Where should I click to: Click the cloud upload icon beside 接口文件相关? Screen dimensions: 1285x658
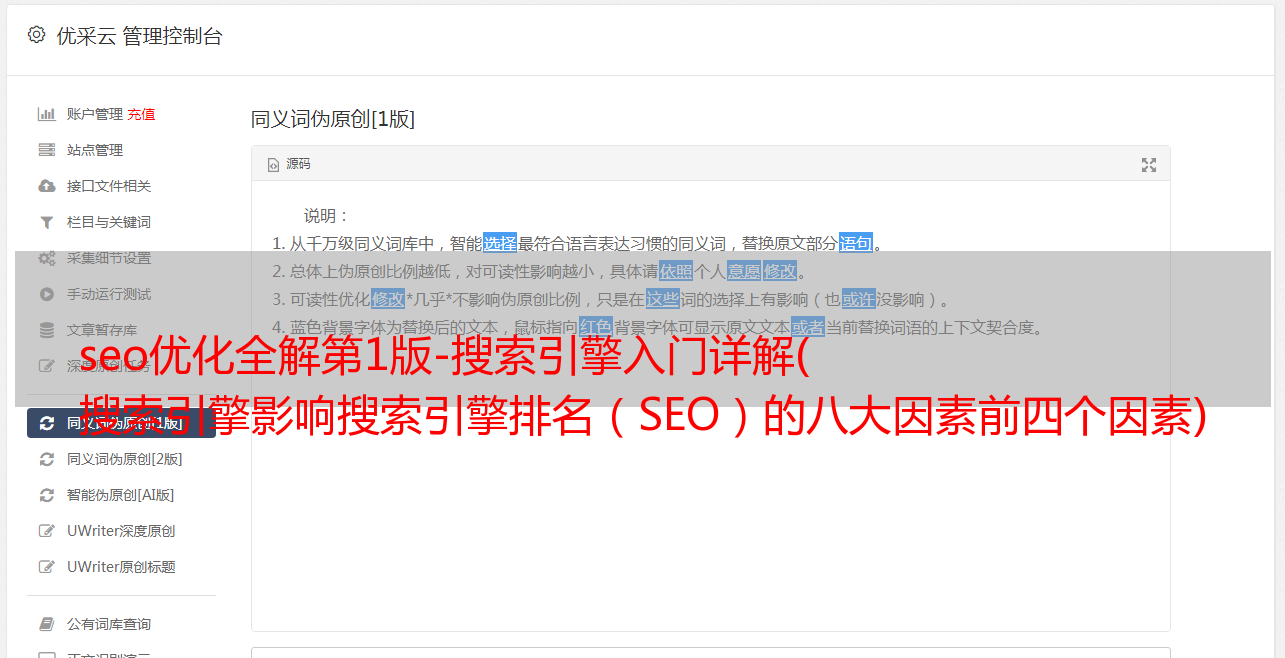47,186
